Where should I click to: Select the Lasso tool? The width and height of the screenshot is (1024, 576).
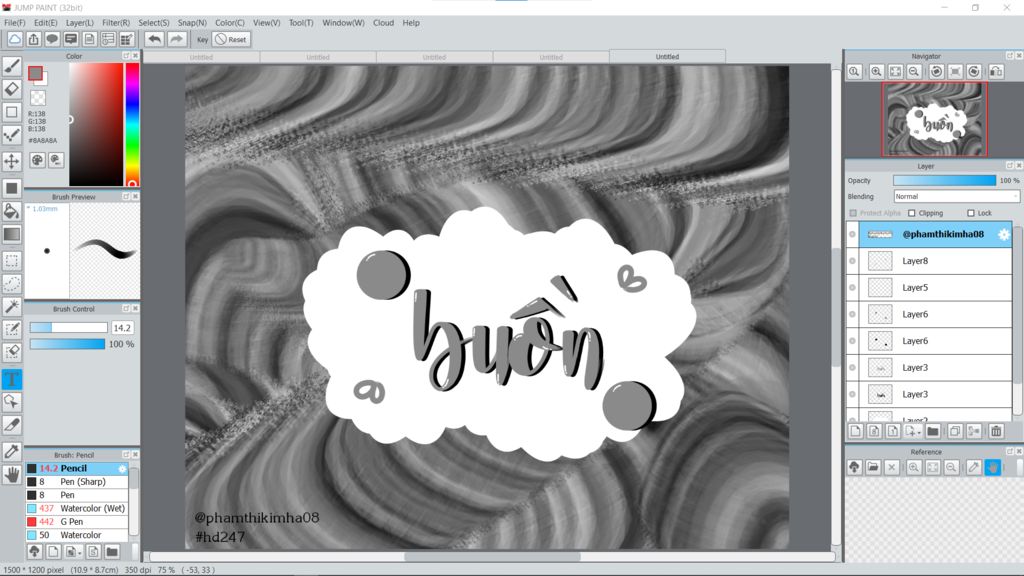12,283
